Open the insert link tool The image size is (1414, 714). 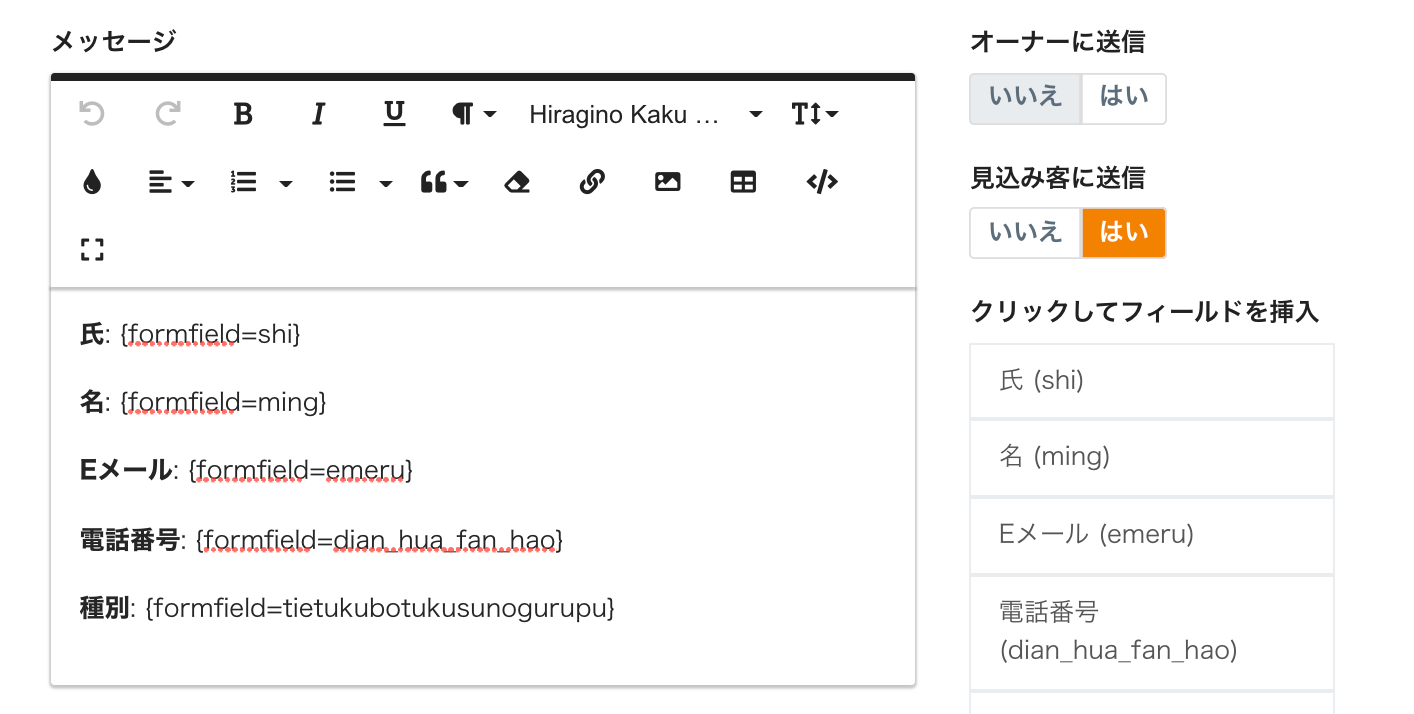click(592, 182)
